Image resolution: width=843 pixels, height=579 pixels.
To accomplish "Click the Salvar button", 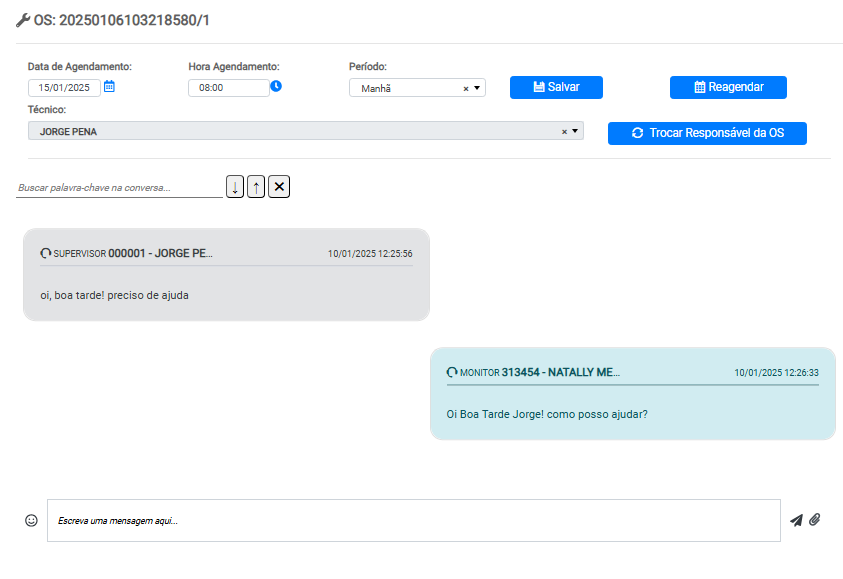I will (556, 87).
